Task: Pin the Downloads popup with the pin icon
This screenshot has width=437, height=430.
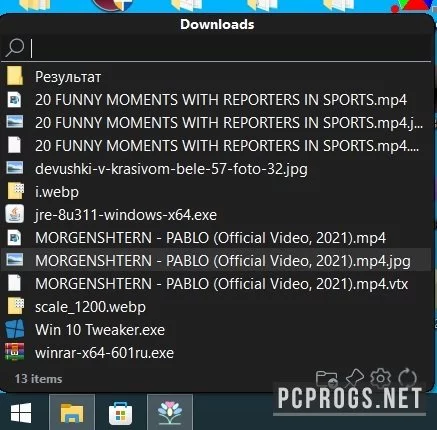Action: tap(354, 378)
